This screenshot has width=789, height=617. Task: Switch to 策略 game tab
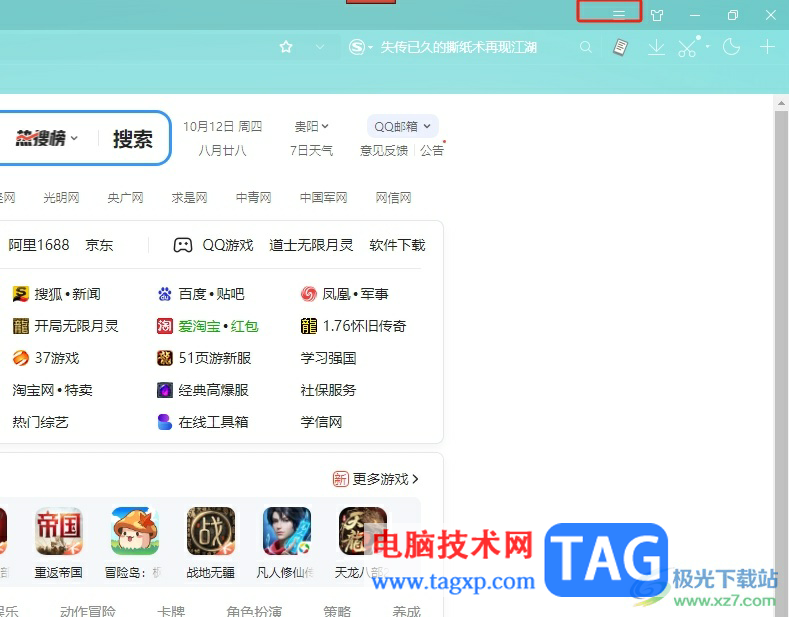click(x=337, y=611)
